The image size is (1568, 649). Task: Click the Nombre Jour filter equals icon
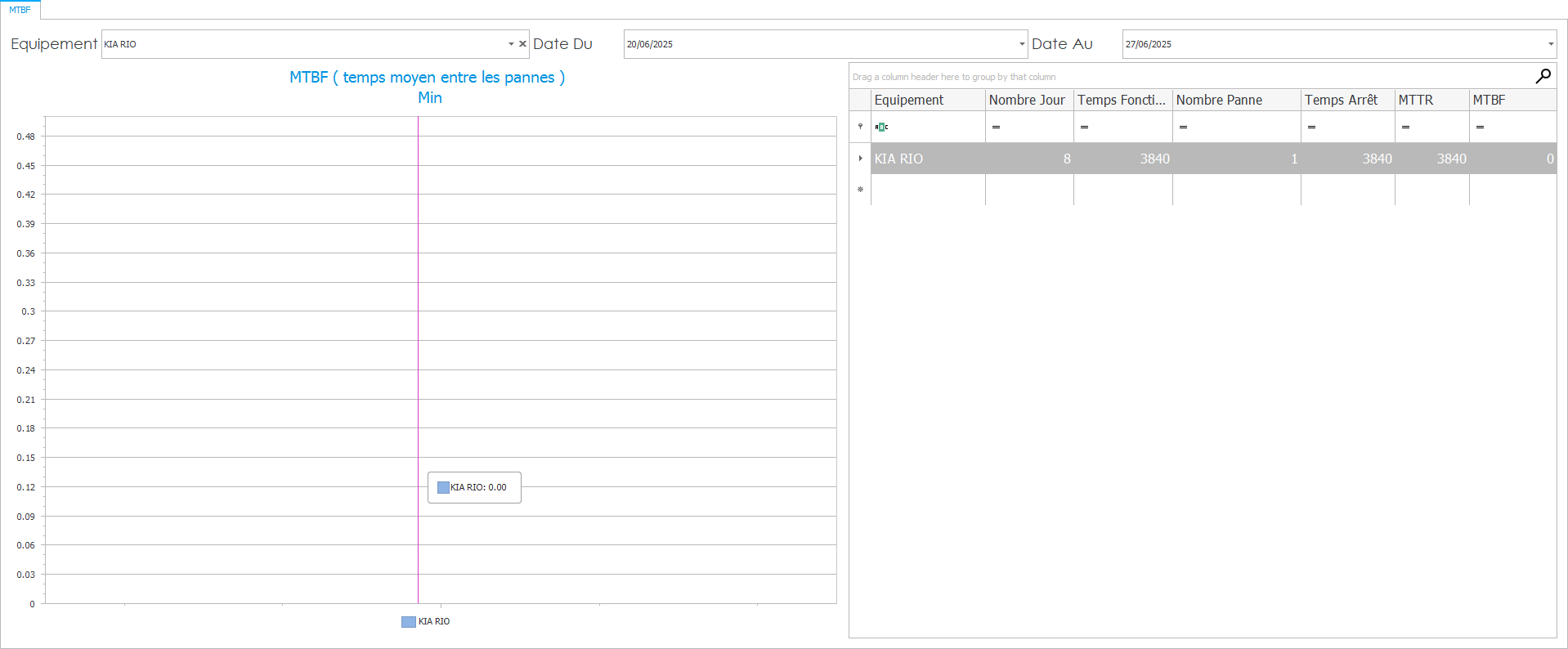996,127
